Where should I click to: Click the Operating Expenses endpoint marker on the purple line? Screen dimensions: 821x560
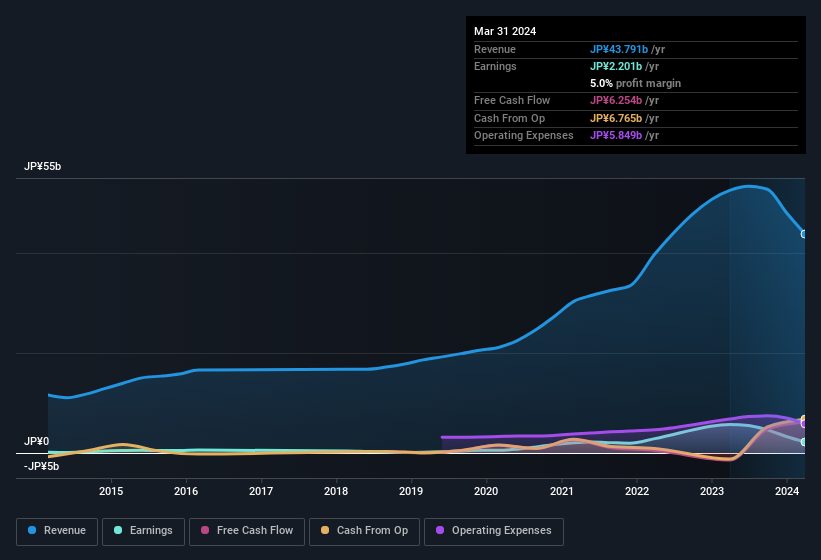point(804,423)
